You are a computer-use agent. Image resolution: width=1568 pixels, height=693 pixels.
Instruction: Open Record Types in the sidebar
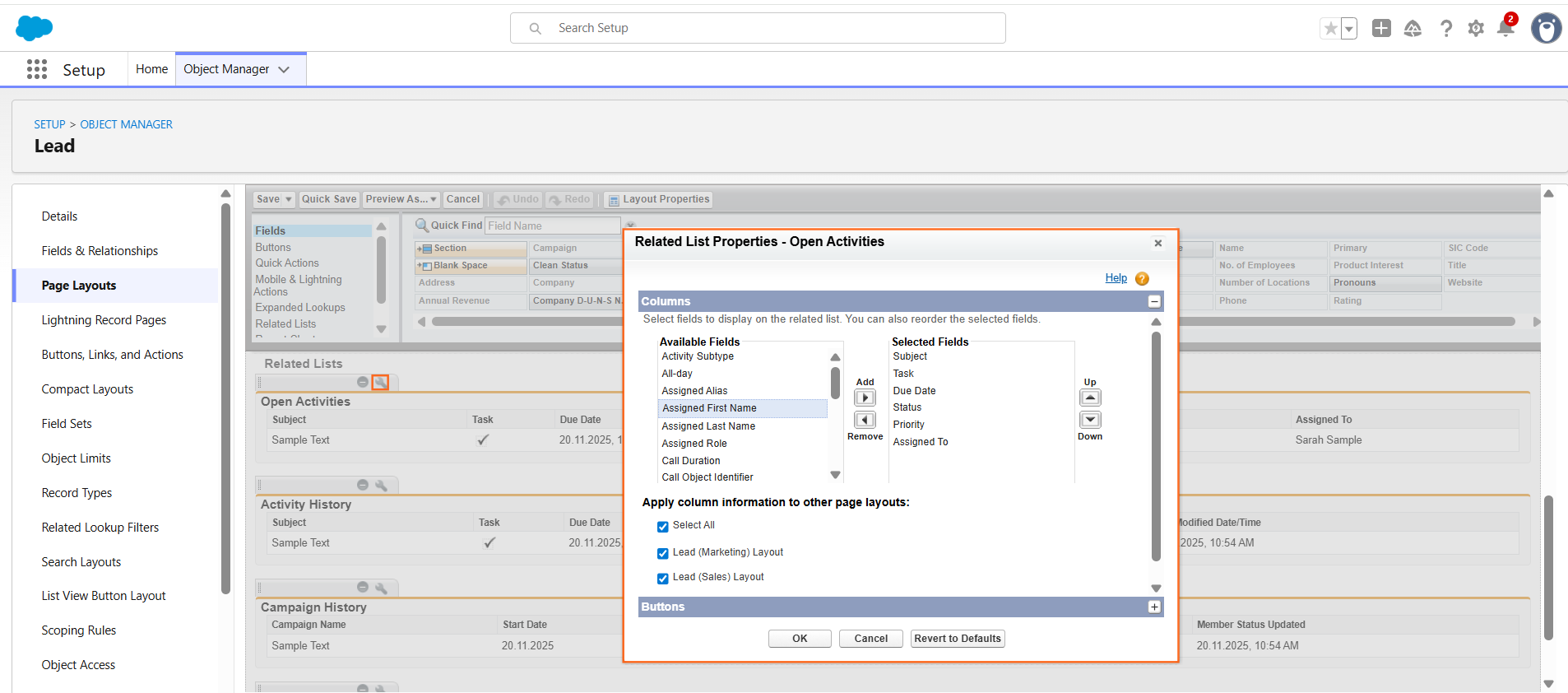77,493
